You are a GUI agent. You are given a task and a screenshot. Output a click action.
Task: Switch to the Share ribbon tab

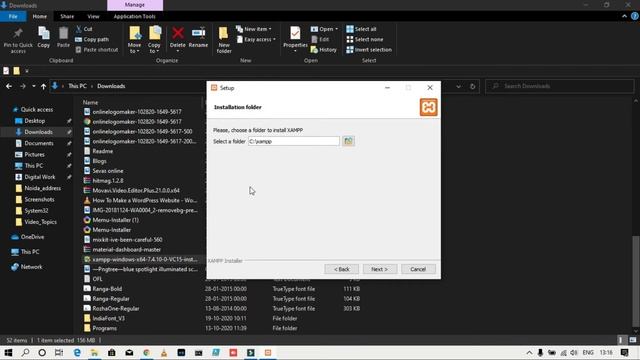pos(67,16)
